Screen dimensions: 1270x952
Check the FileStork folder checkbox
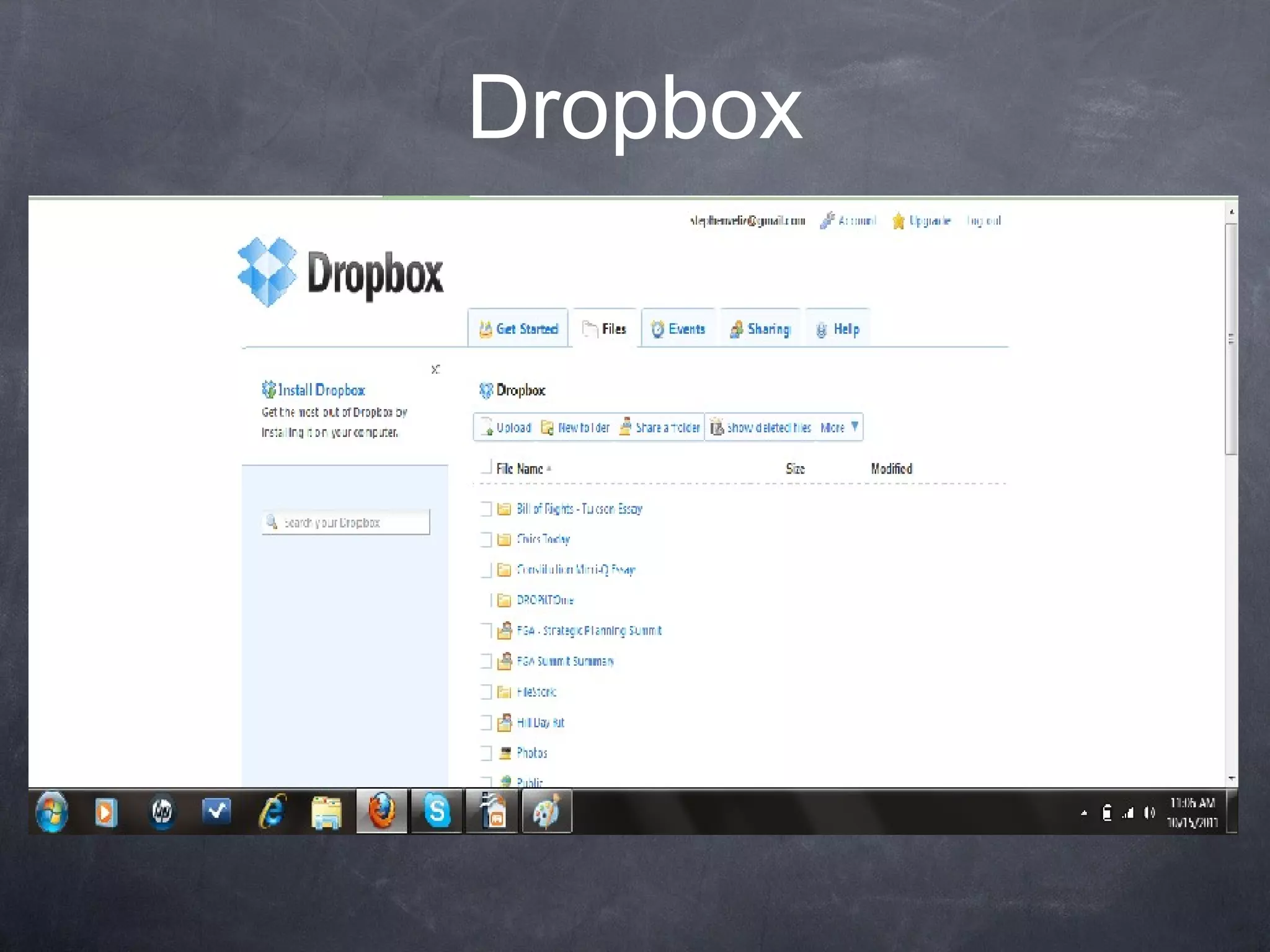tap(486, 692)
